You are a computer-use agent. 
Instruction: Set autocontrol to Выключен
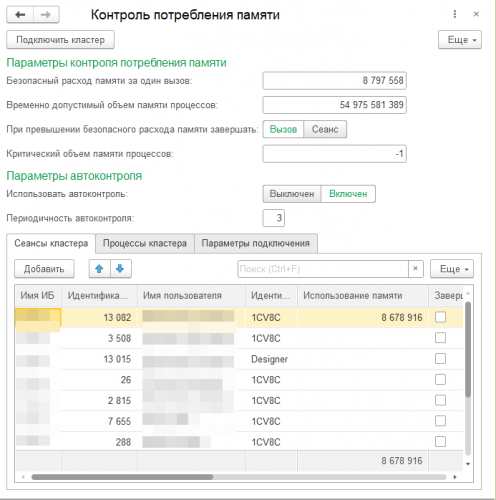(292, 194)
